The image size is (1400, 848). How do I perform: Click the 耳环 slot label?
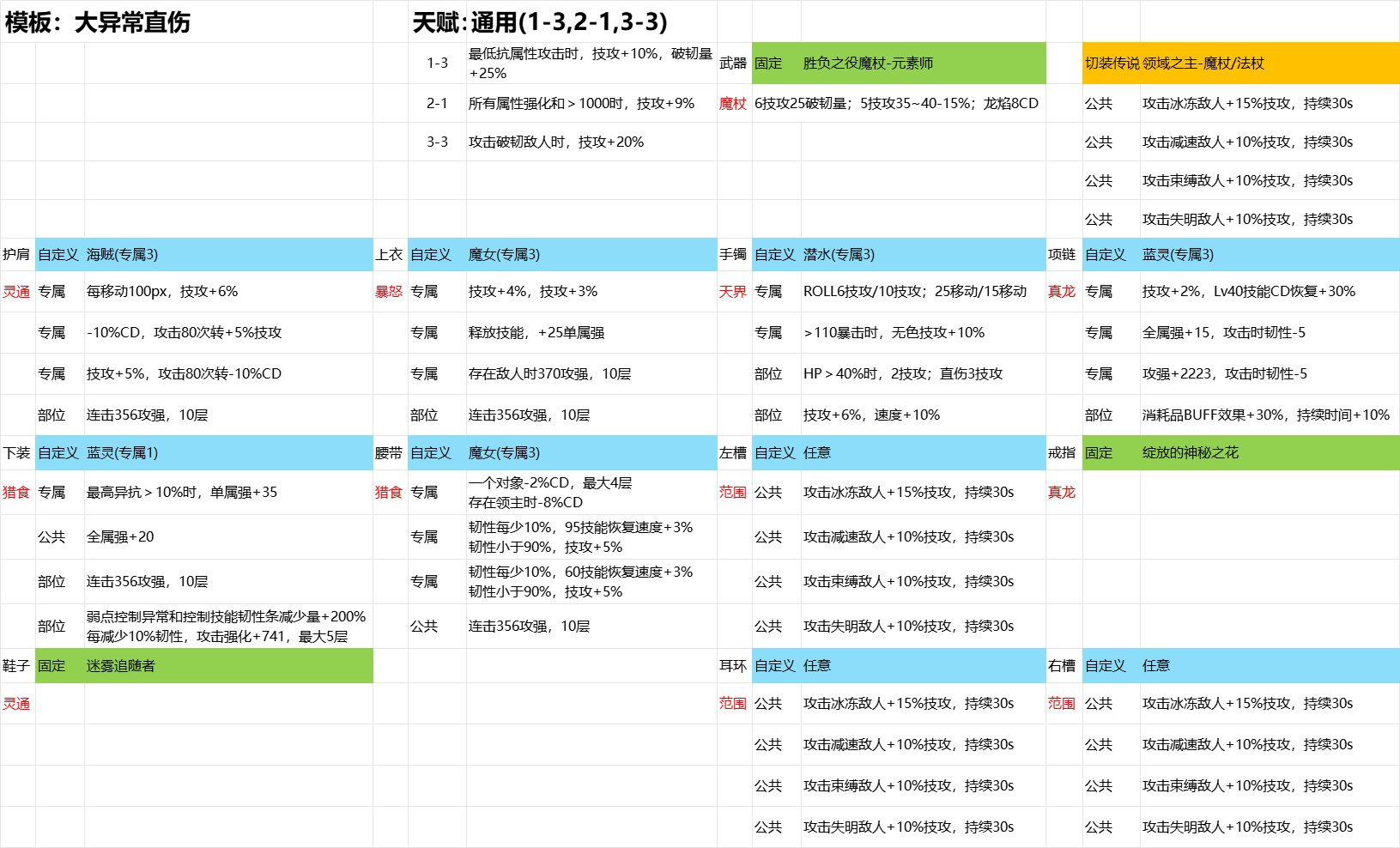click(734, 666)
